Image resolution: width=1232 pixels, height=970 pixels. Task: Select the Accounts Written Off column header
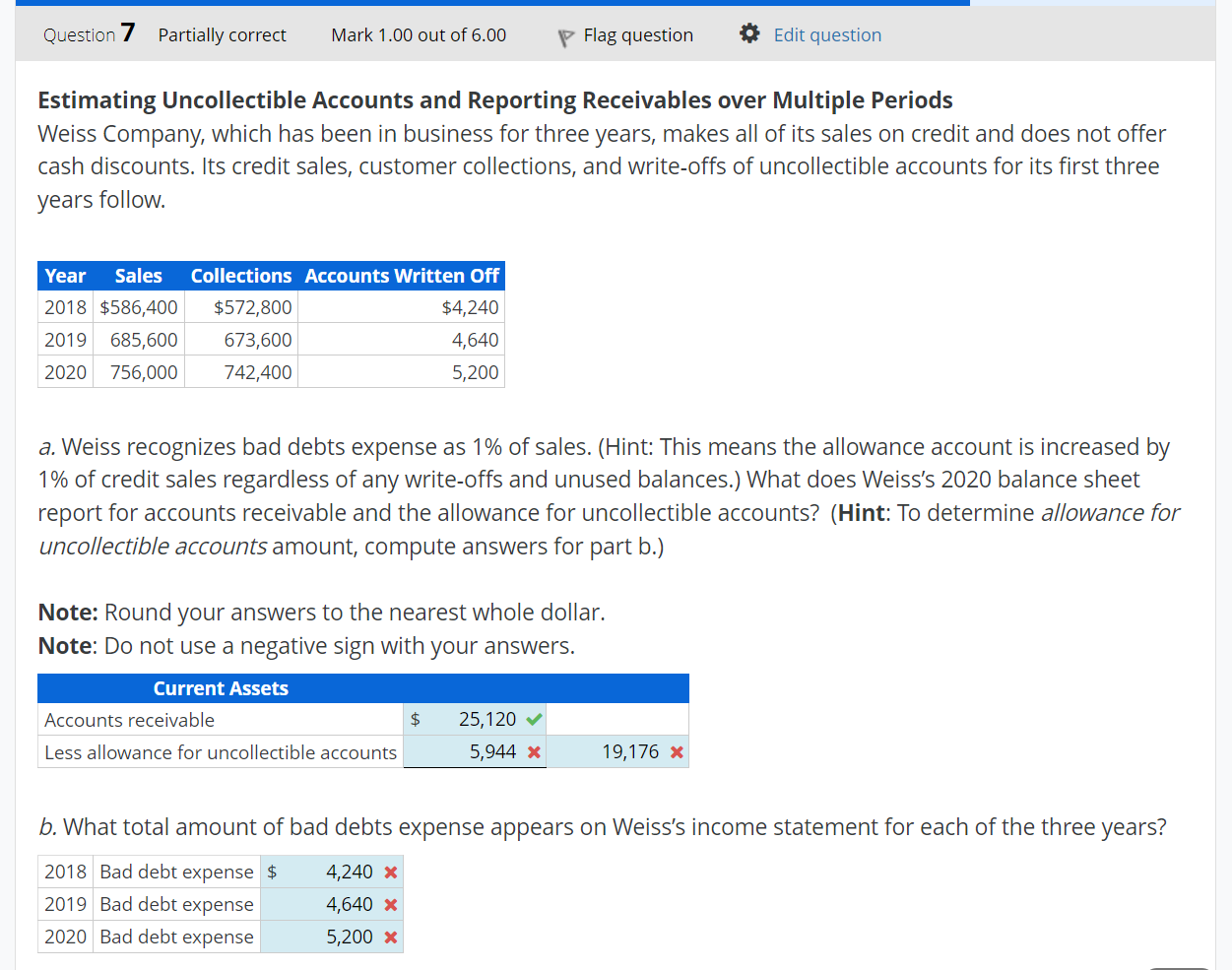tap(401, 276)
